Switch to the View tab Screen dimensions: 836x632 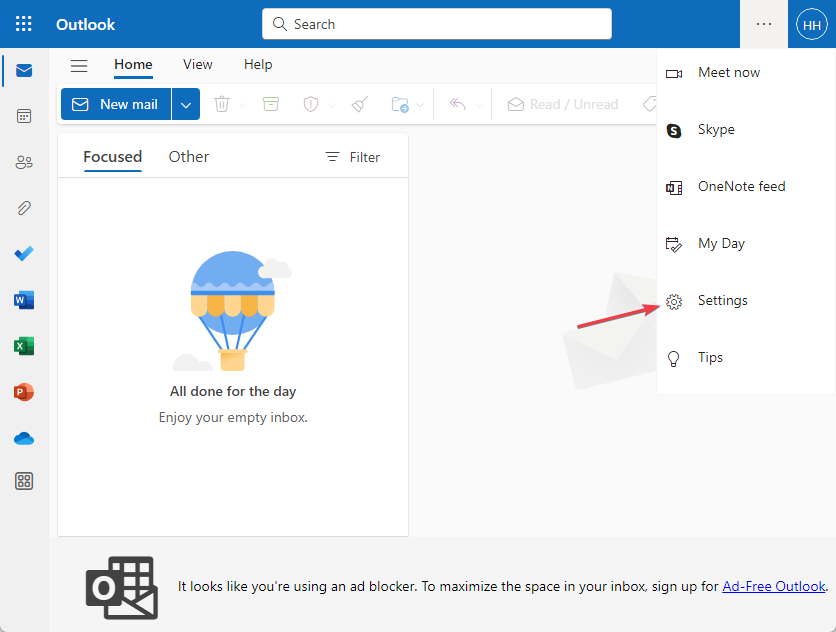198,65
